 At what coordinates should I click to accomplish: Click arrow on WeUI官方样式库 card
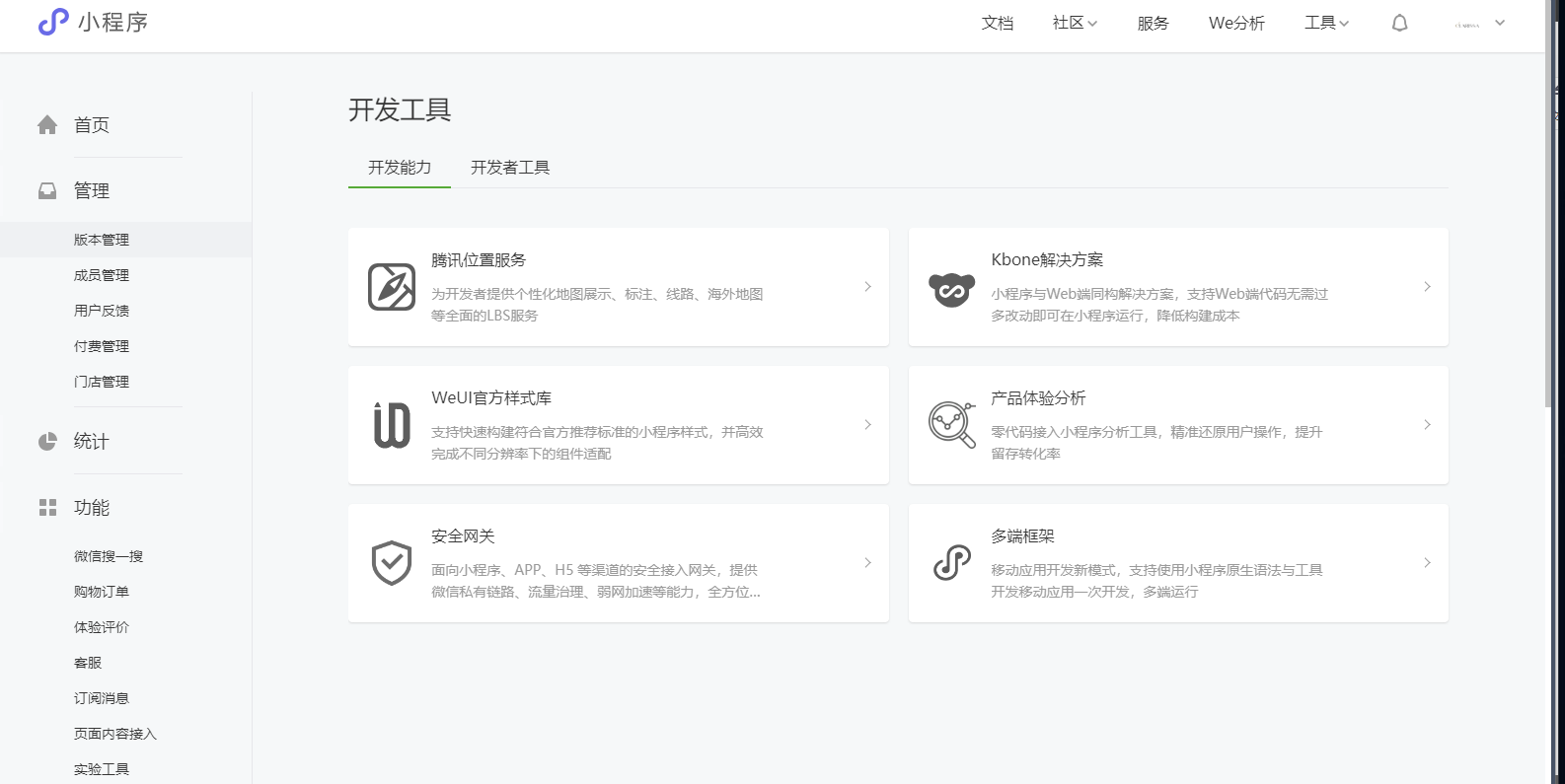click(867, 425)
